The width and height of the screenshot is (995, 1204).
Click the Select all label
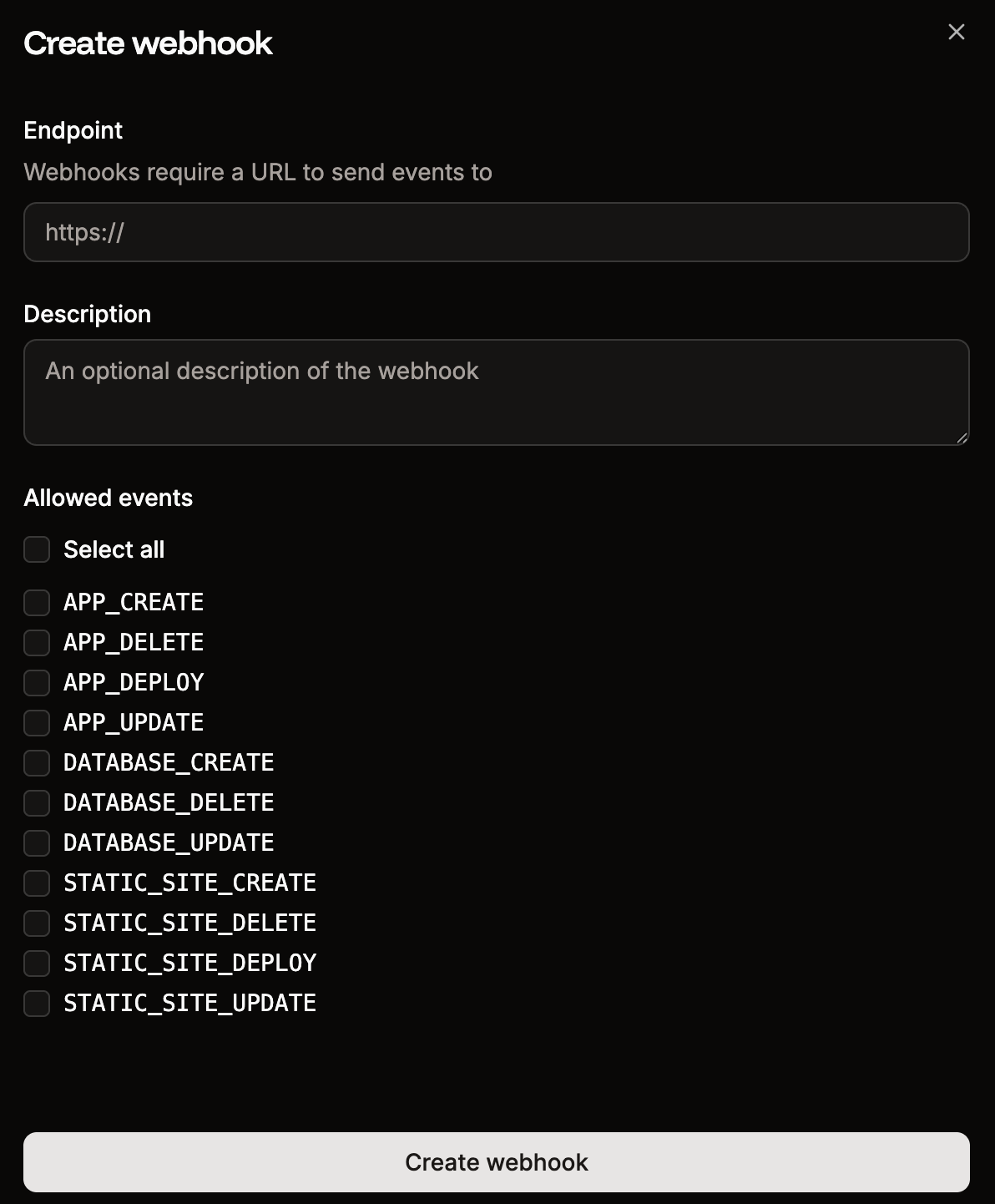click(114, 549)
